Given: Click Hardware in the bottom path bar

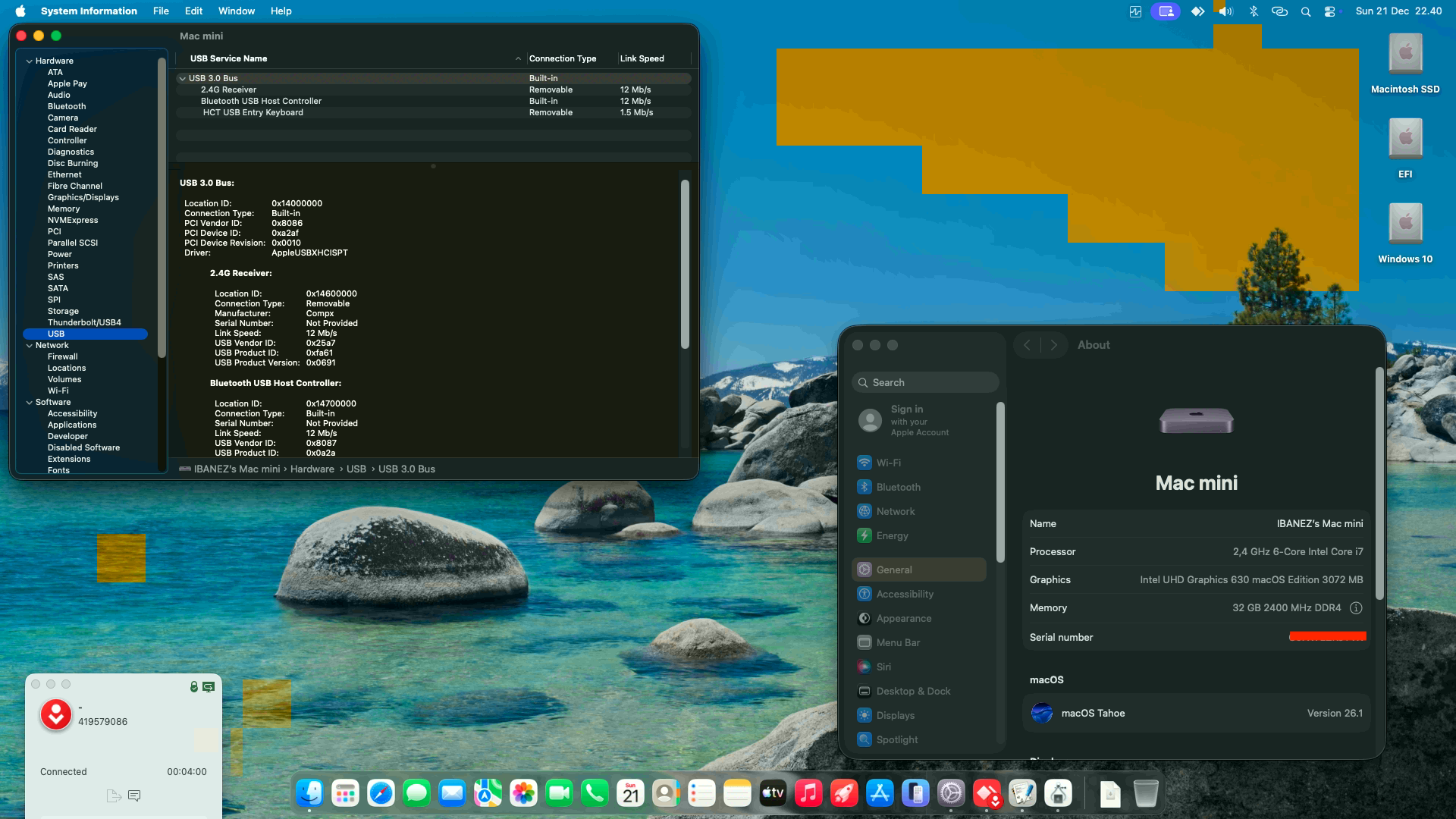Looking at the screenshot, I should tap(312, 469).
